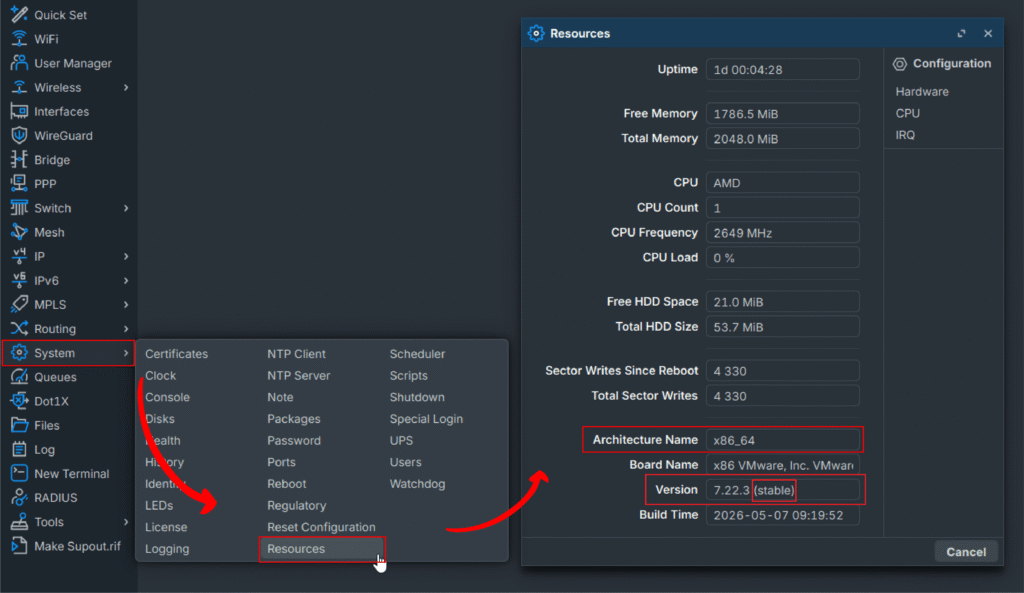Click the Architecture Name field

coord(782,440)
